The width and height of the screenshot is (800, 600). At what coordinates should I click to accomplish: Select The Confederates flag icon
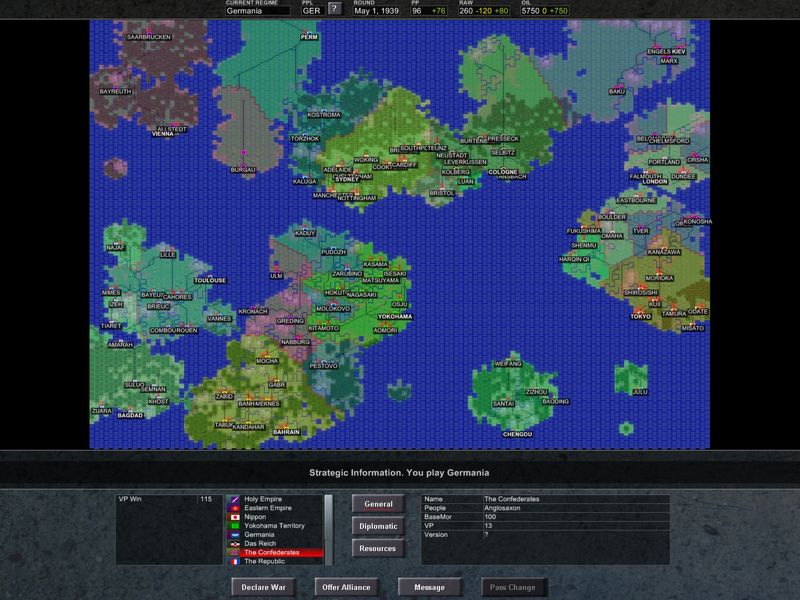(235, 553)
